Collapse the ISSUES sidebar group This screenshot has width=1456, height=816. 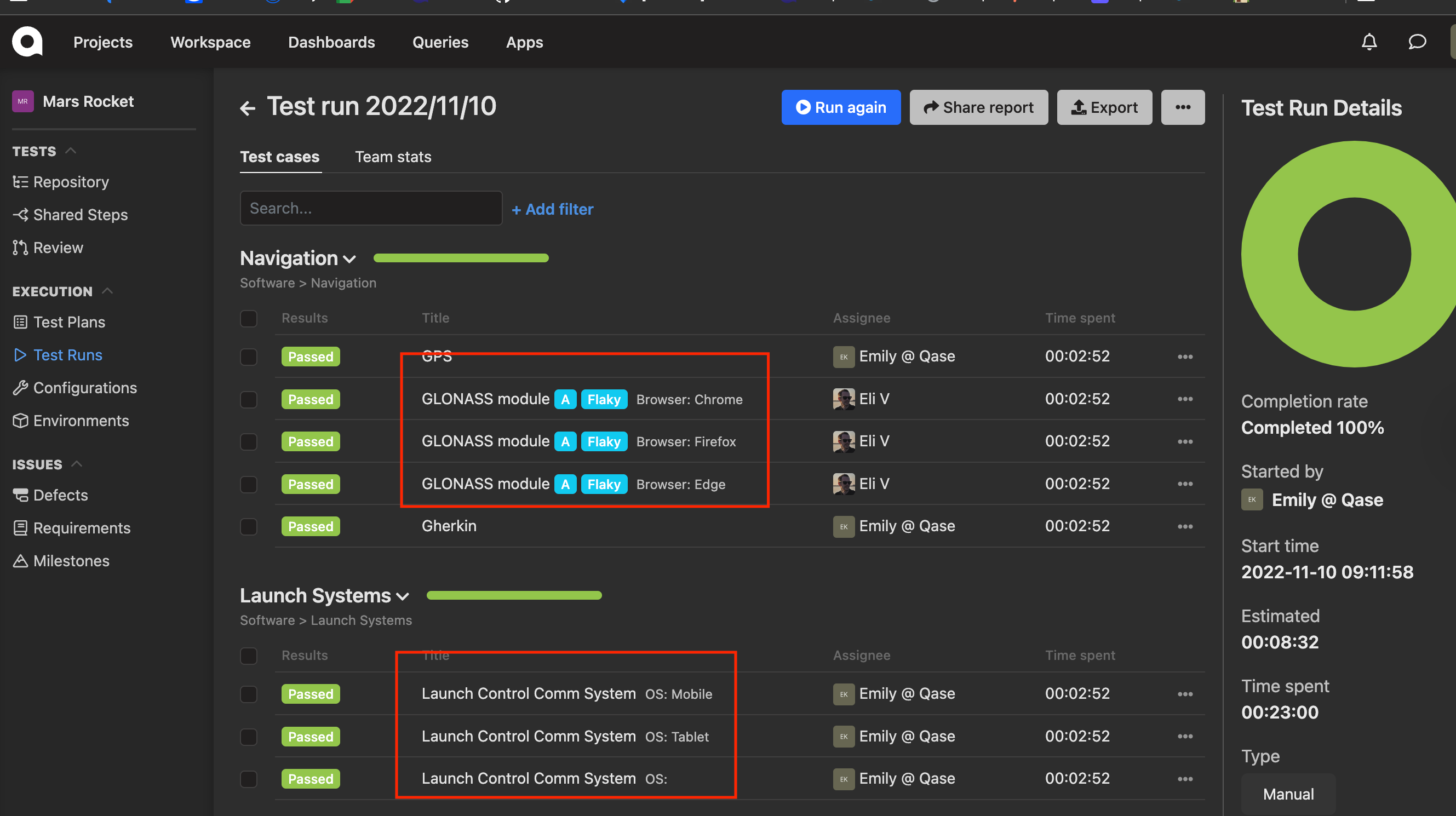point(77,464)
